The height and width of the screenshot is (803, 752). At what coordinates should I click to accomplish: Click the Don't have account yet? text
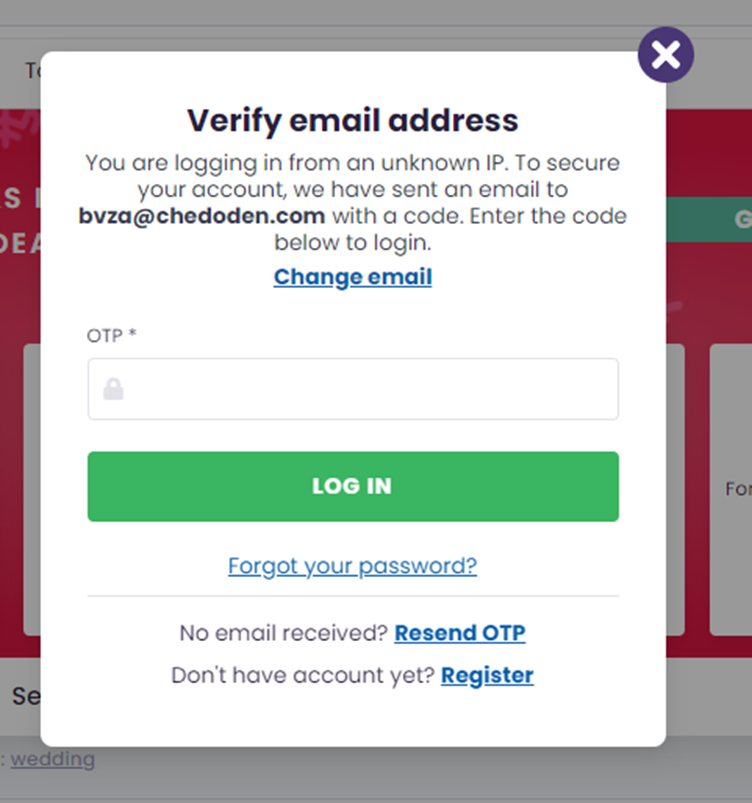click(303, 675)
